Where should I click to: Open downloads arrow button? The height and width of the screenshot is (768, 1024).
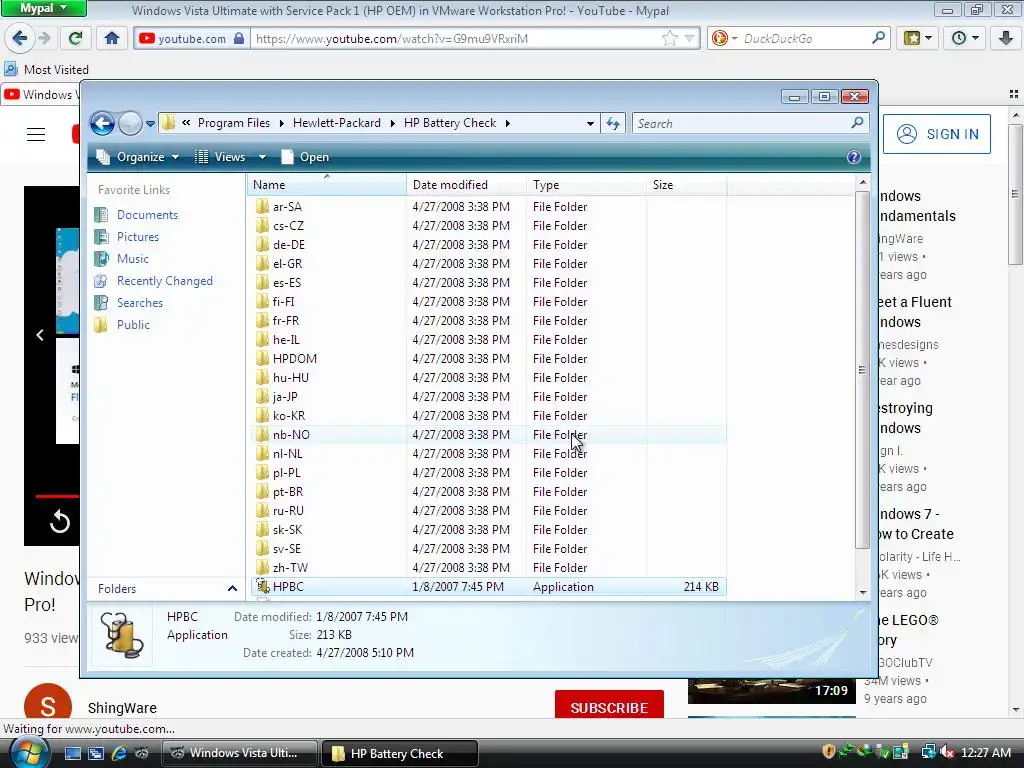[1006, 38]
